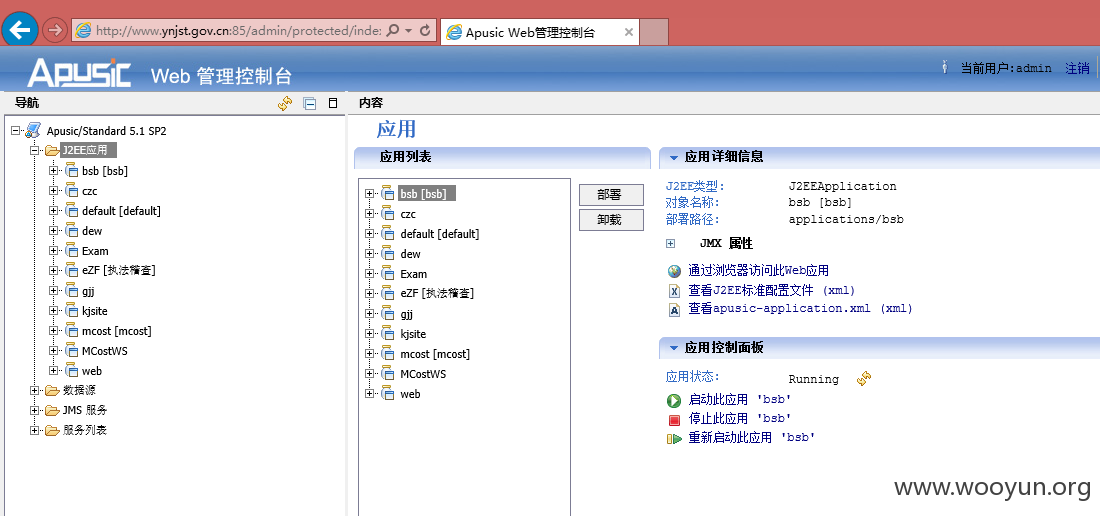Click green start icon for bsb
Screen dimensions: 1100x516
674,401
